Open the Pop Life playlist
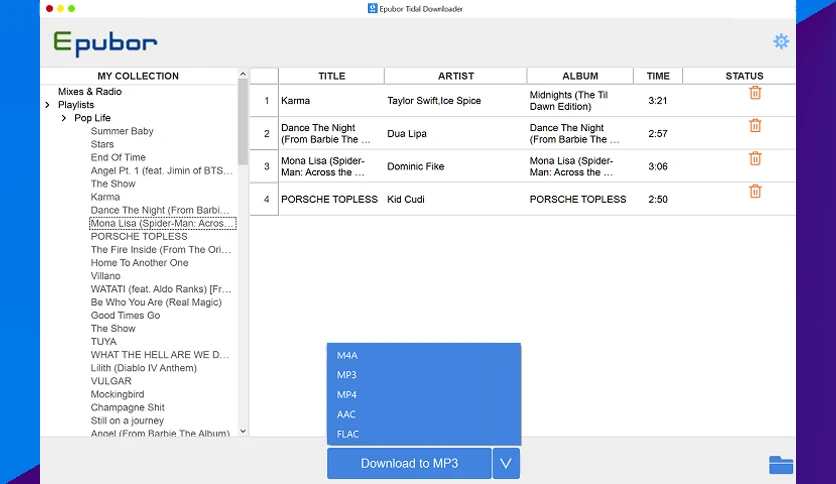Image resolution: width=836 pixels, height=484 pixels. (x=92, y=118)
